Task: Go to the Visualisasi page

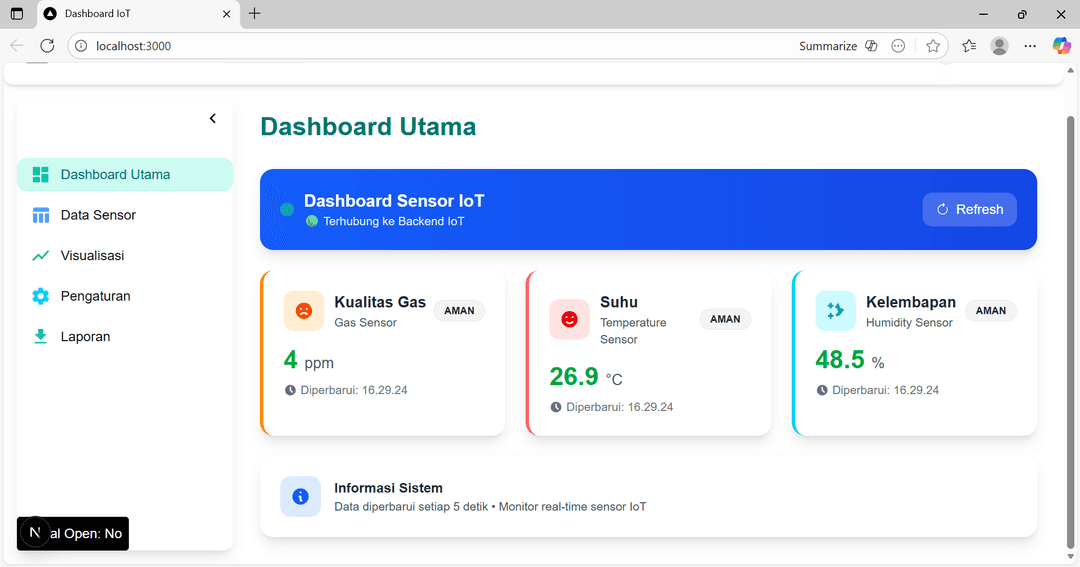Action: pos(125,256)
